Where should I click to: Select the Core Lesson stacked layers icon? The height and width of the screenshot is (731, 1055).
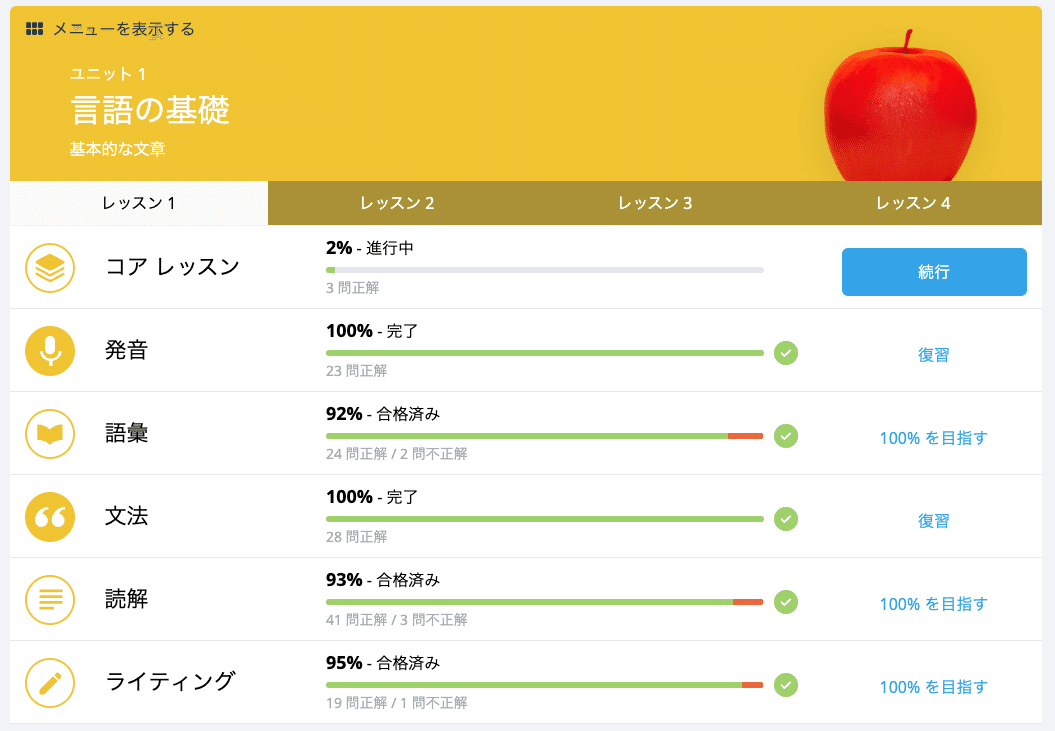click(50, 267)
